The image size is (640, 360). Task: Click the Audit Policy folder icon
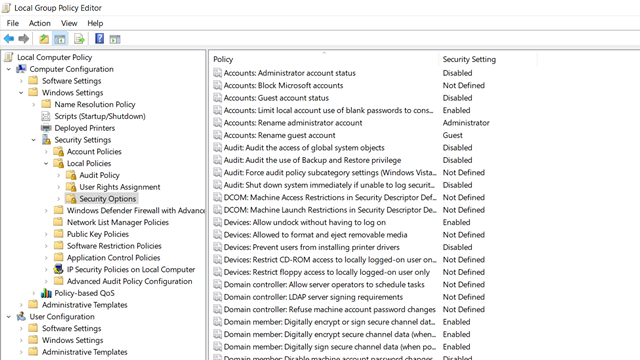(71, 175)
